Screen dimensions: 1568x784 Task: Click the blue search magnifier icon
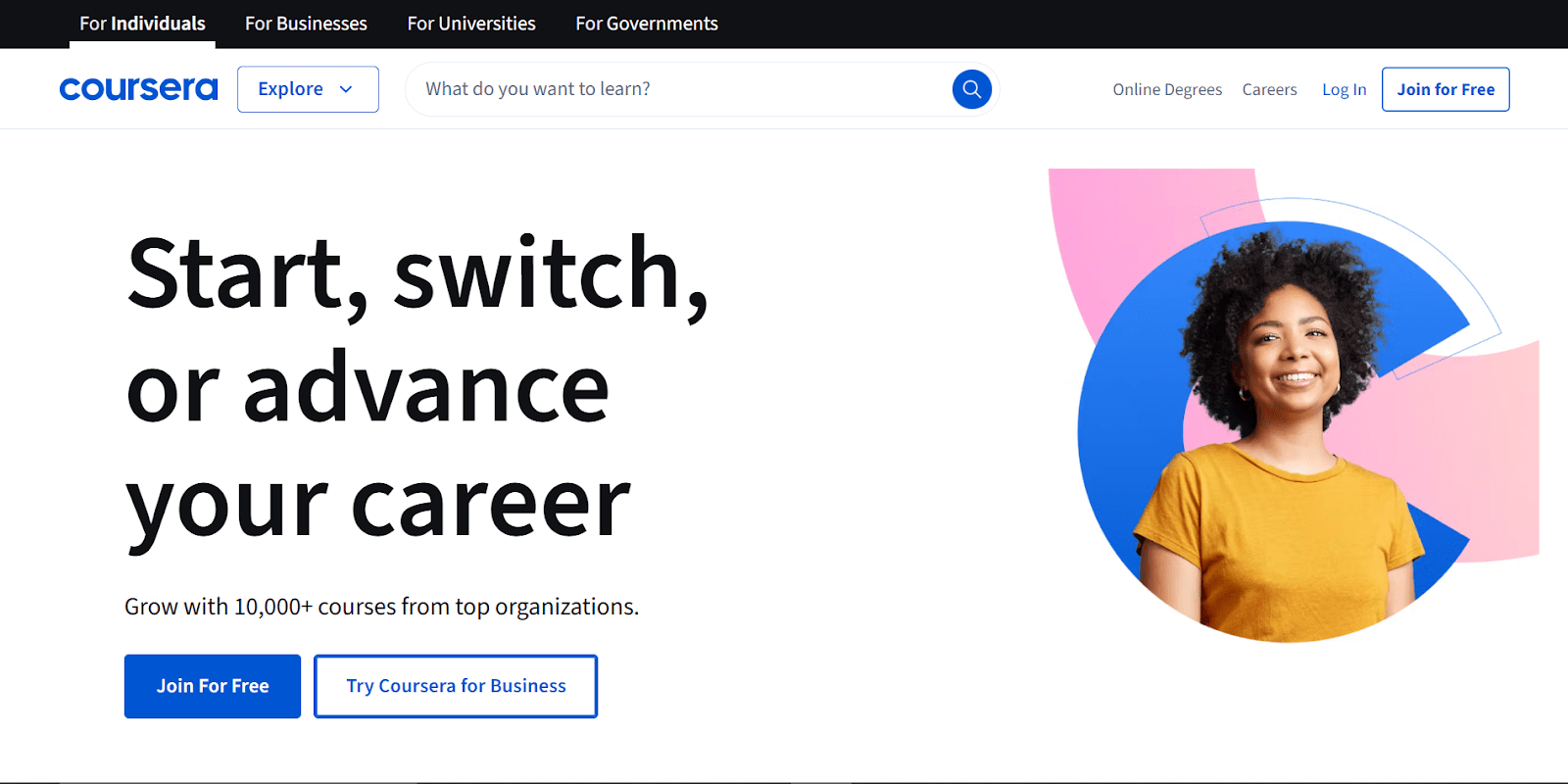pos(971,89)
